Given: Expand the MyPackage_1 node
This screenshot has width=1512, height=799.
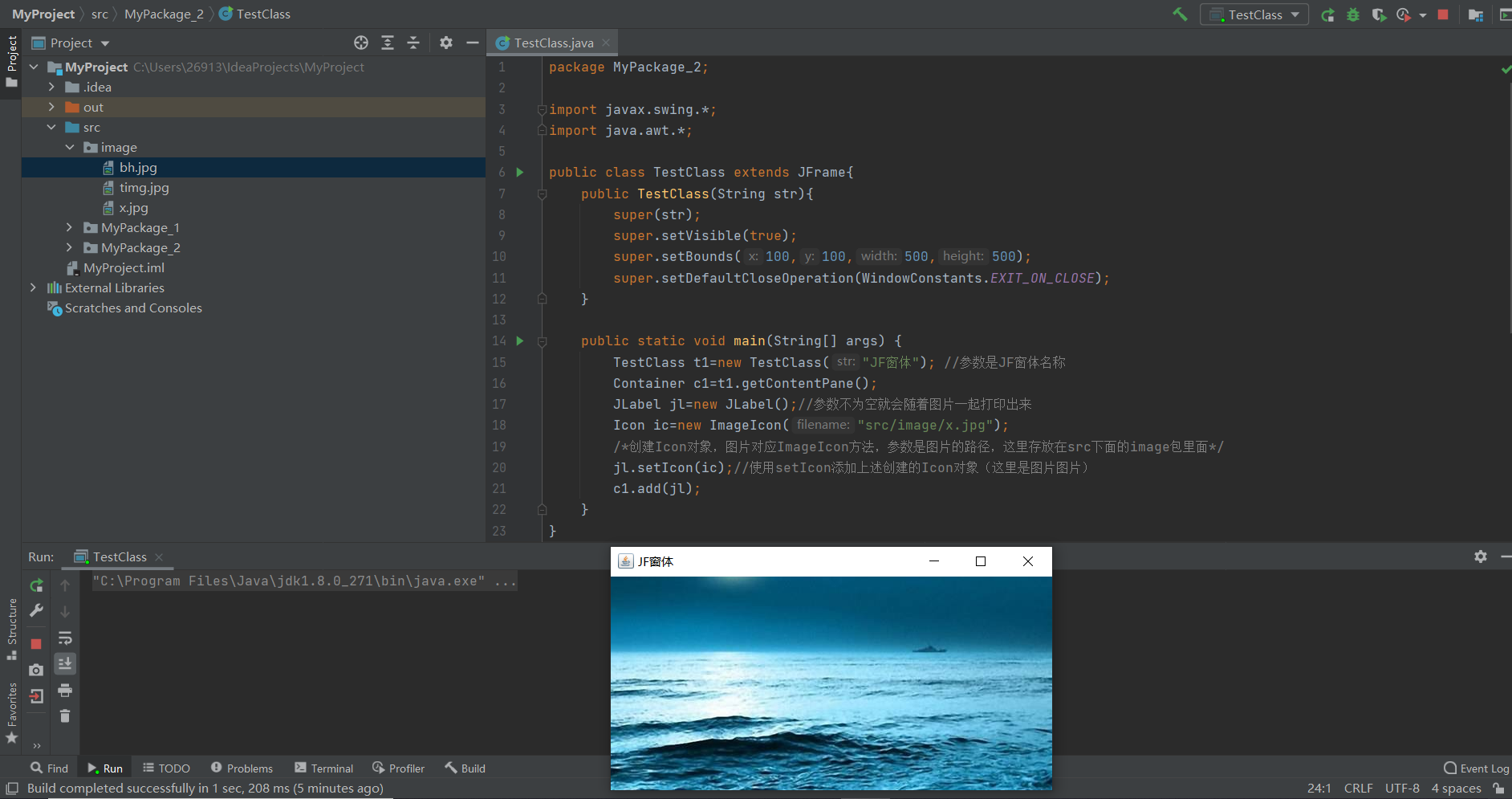Looking at the screenshot, I should (70, 227).
